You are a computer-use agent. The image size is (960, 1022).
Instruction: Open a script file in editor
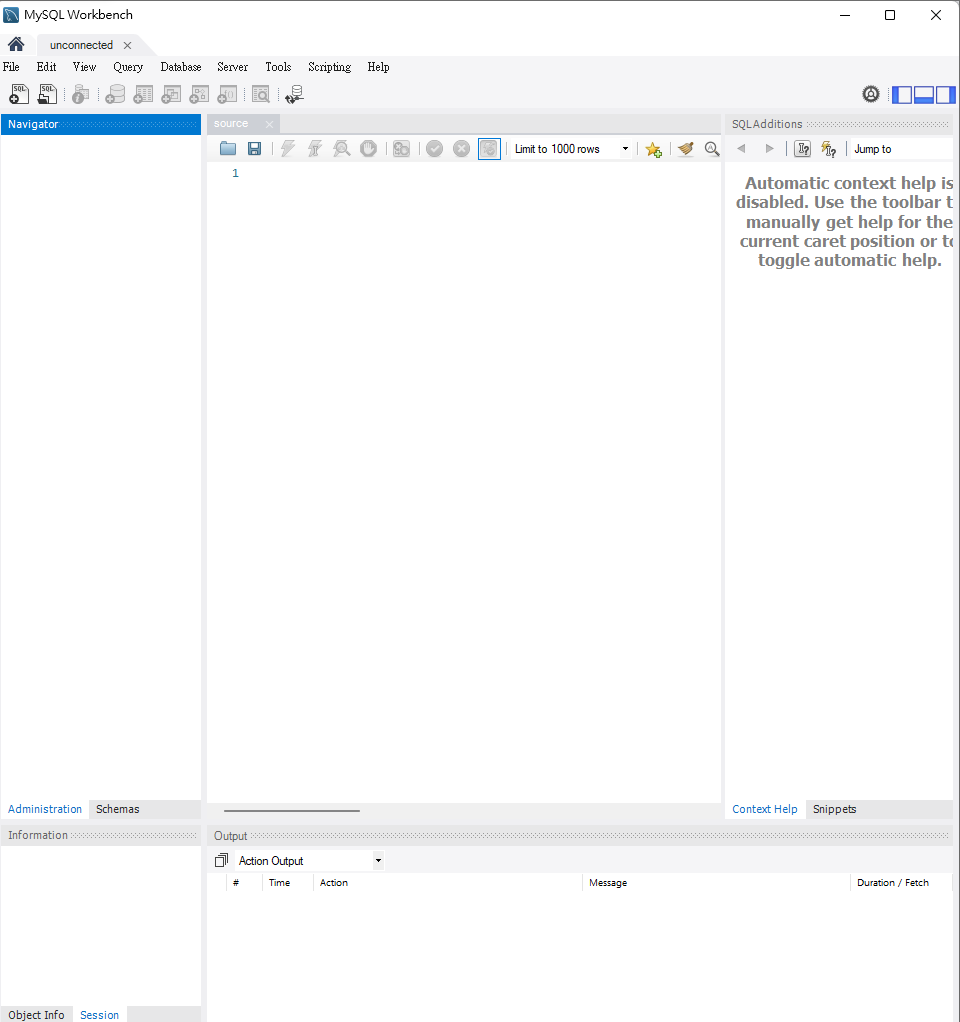227,149
